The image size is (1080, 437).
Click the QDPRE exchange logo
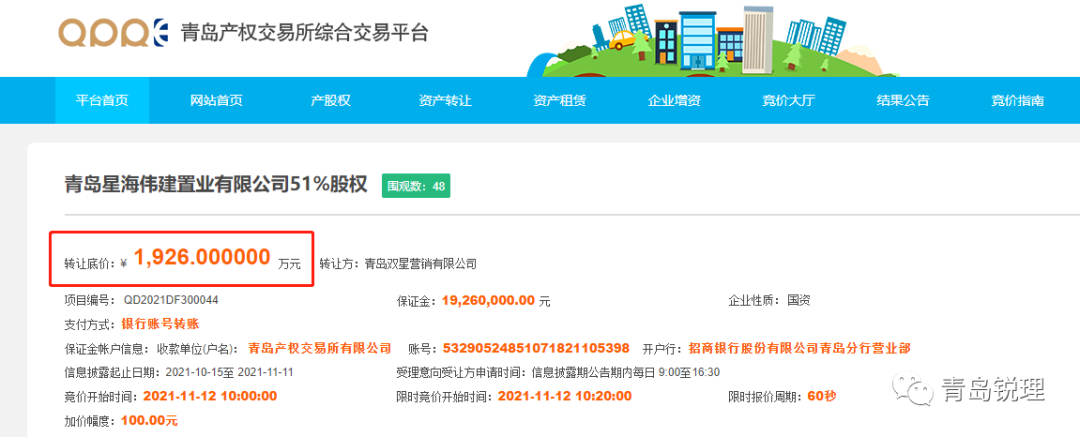(113, 33)
